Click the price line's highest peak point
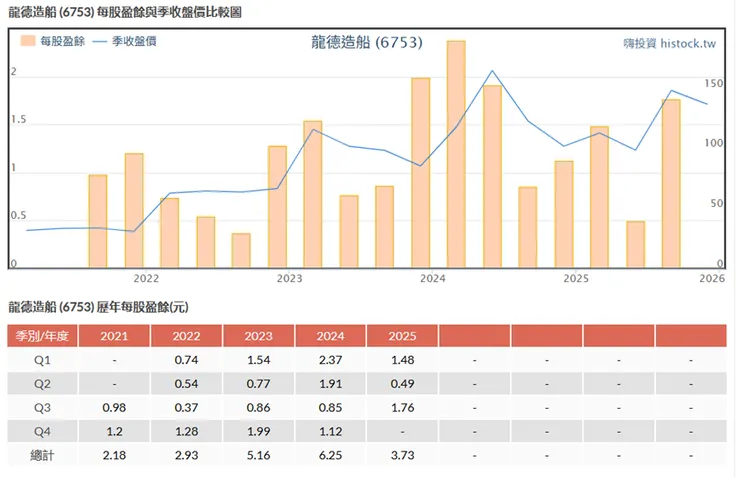The height and width of the screenshot is (477, 740). (492, 71)
